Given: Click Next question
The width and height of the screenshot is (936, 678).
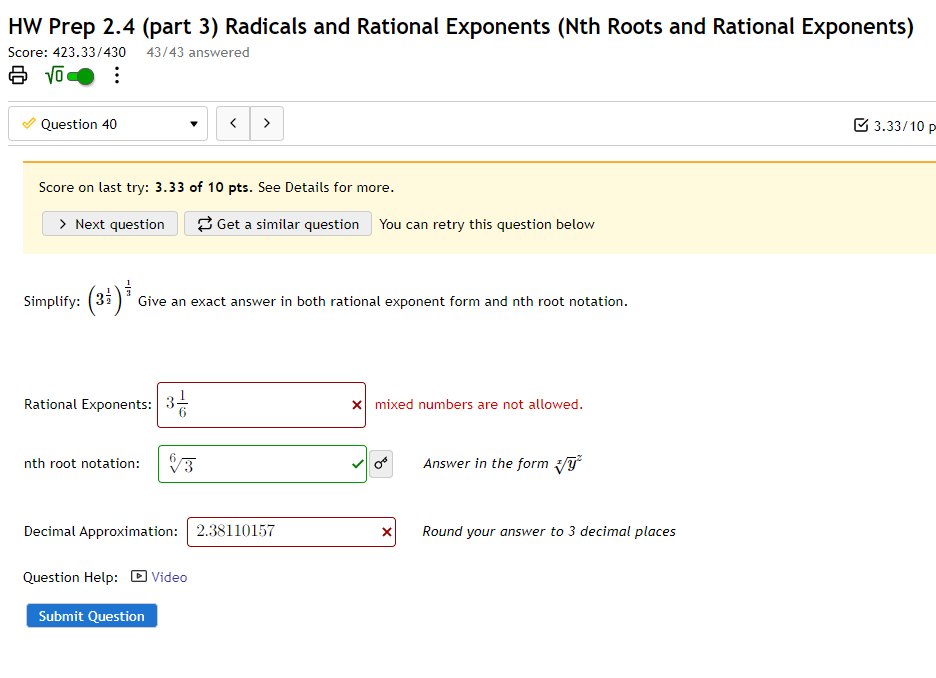Looking at the screenshot, I should coord(109,224).
